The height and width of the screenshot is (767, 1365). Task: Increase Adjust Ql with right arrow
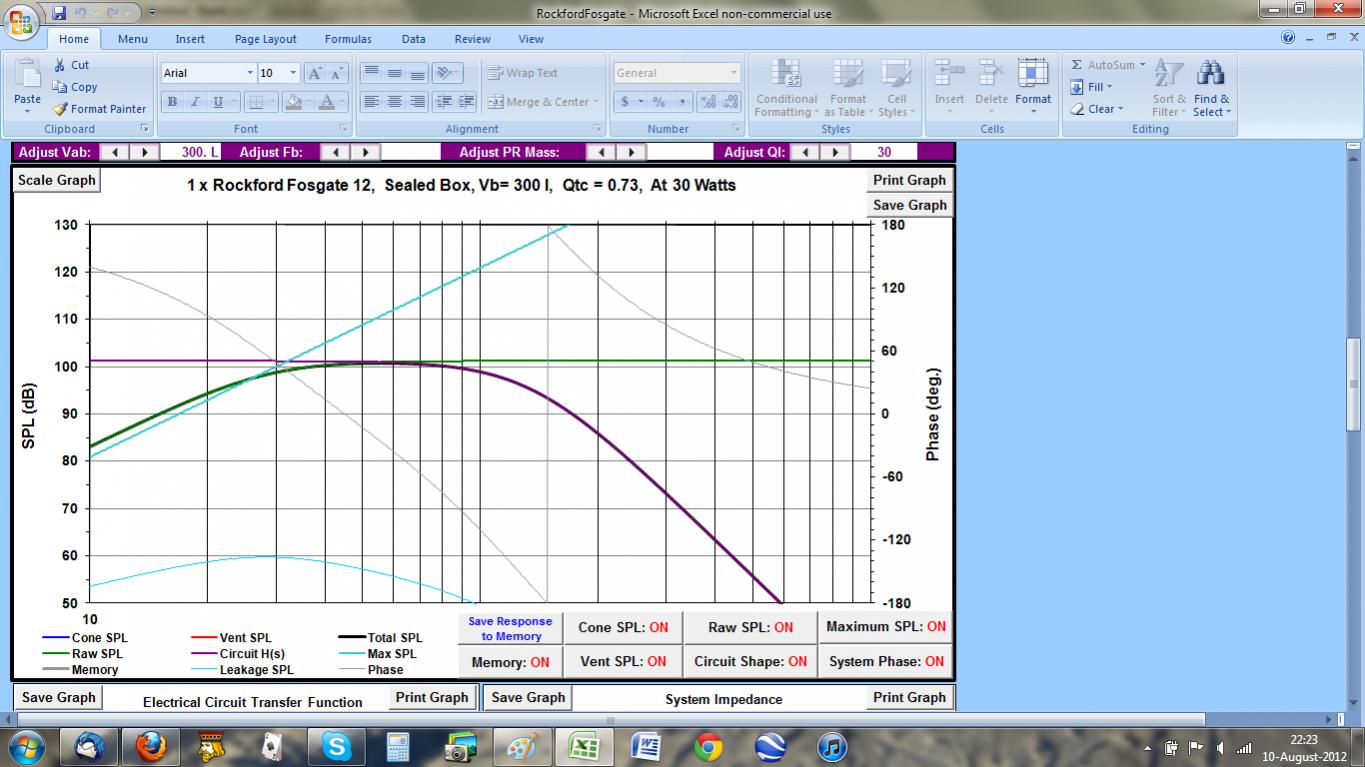[835, 152]
